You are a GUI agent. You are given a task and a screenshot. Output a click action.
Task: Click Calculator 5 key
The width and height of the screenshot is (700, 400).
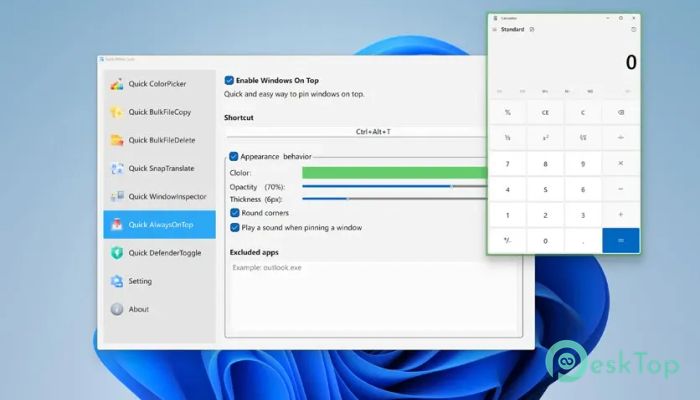(546, 189)
